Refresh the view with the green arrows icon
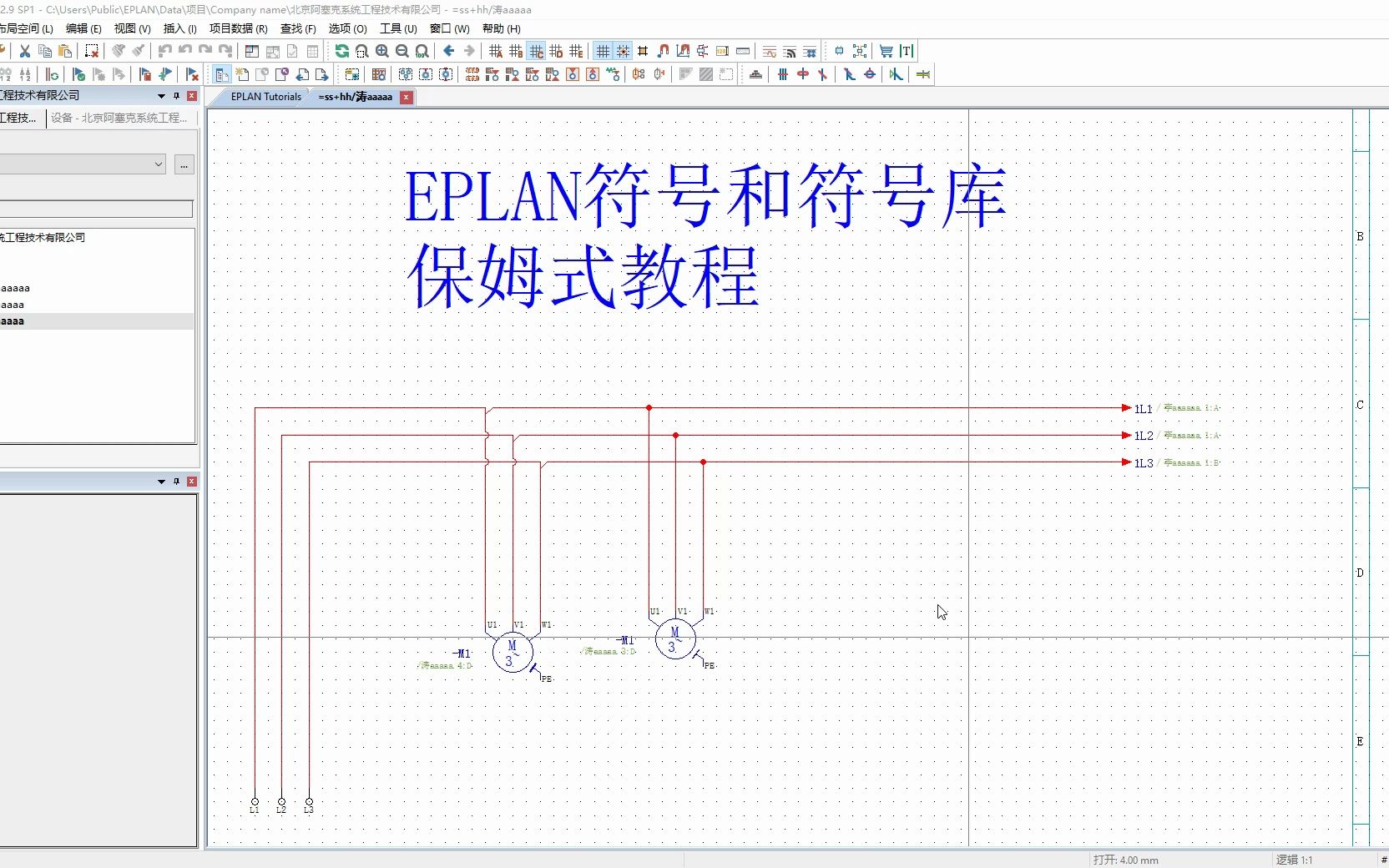1389x868 pixels. pos(342,51)
